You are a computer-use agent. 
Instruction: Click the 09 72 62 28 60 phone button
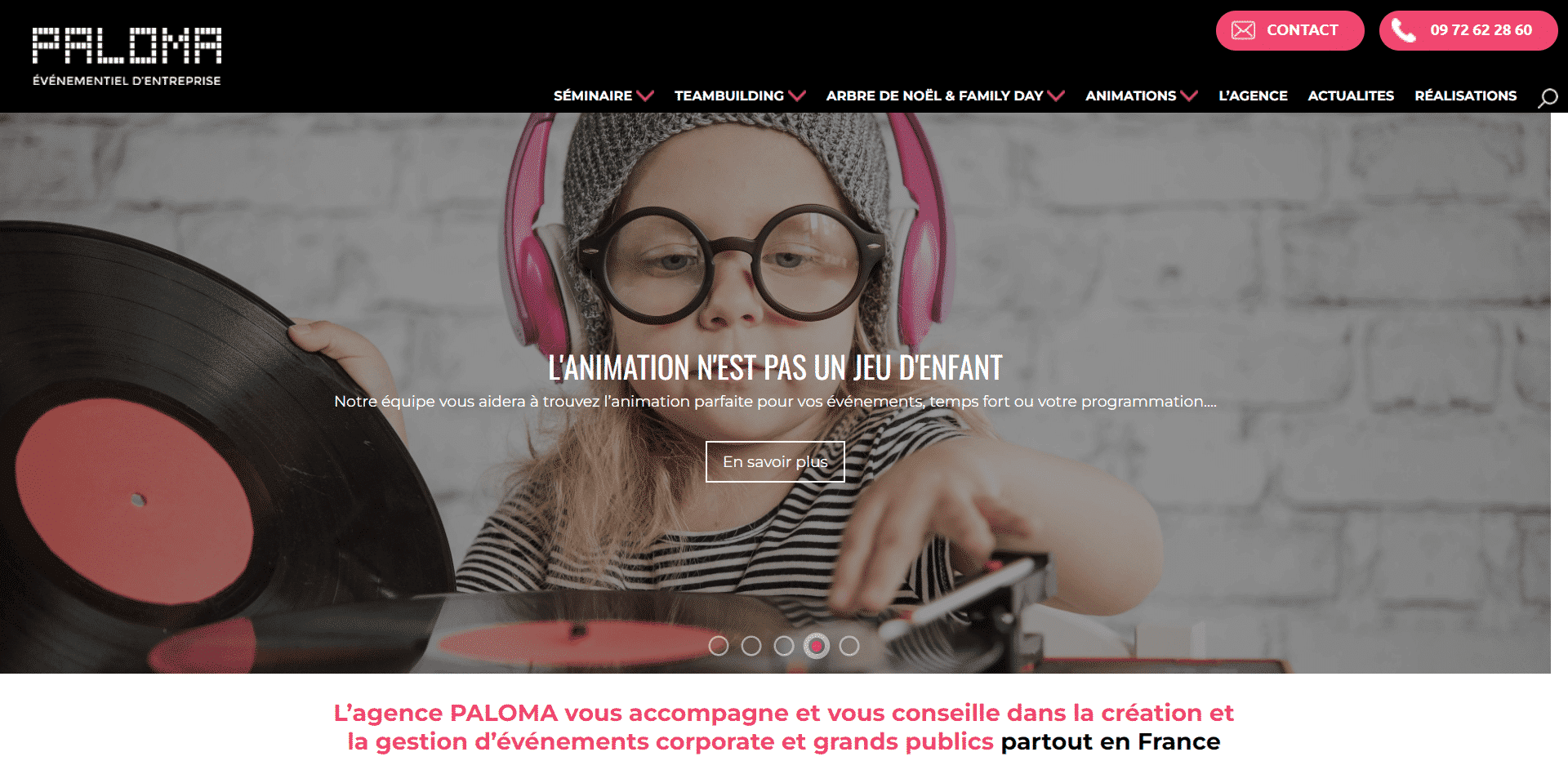[1468, 30]
